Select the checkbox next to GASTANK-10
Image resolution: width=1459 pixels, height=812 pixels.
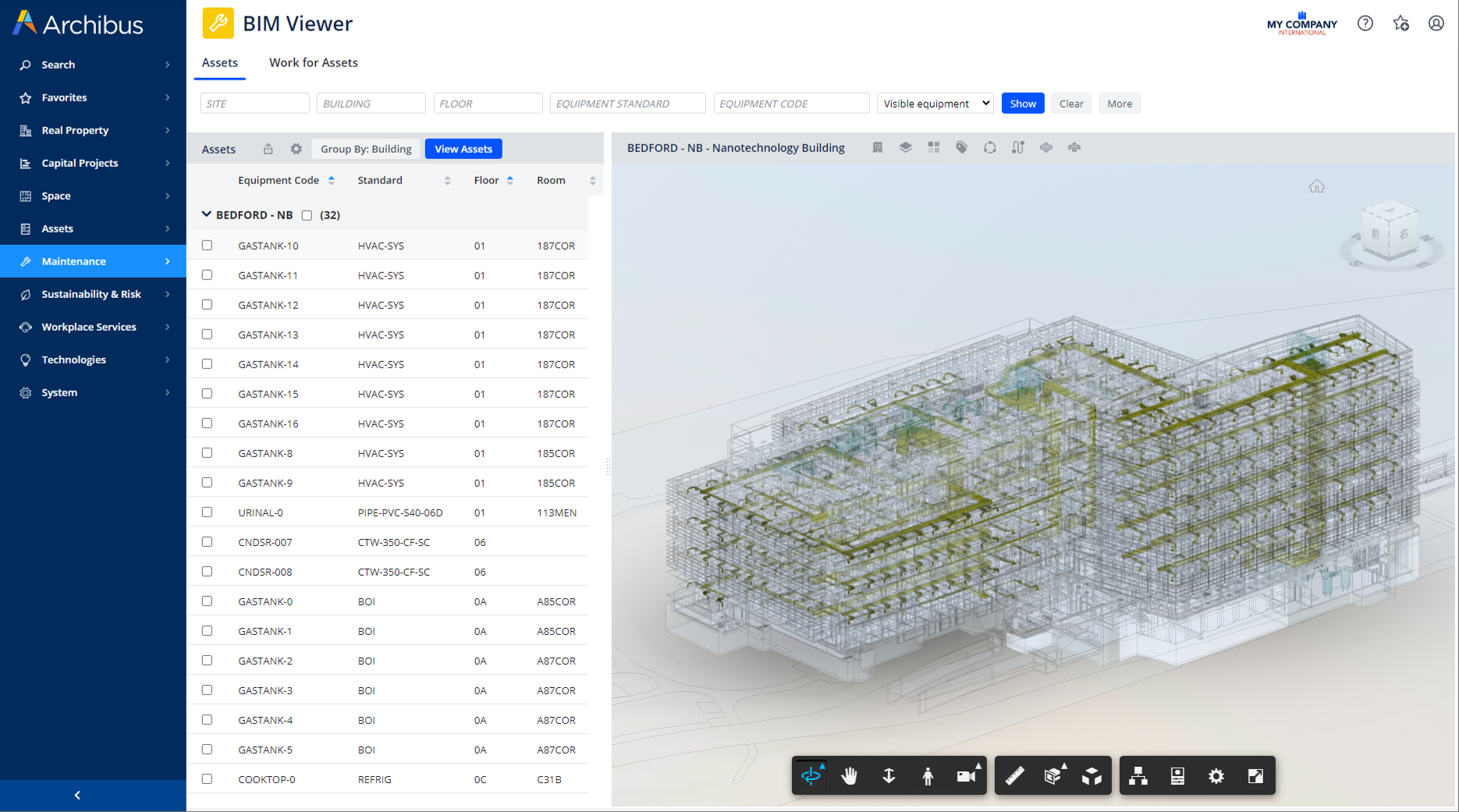point(207,244)
